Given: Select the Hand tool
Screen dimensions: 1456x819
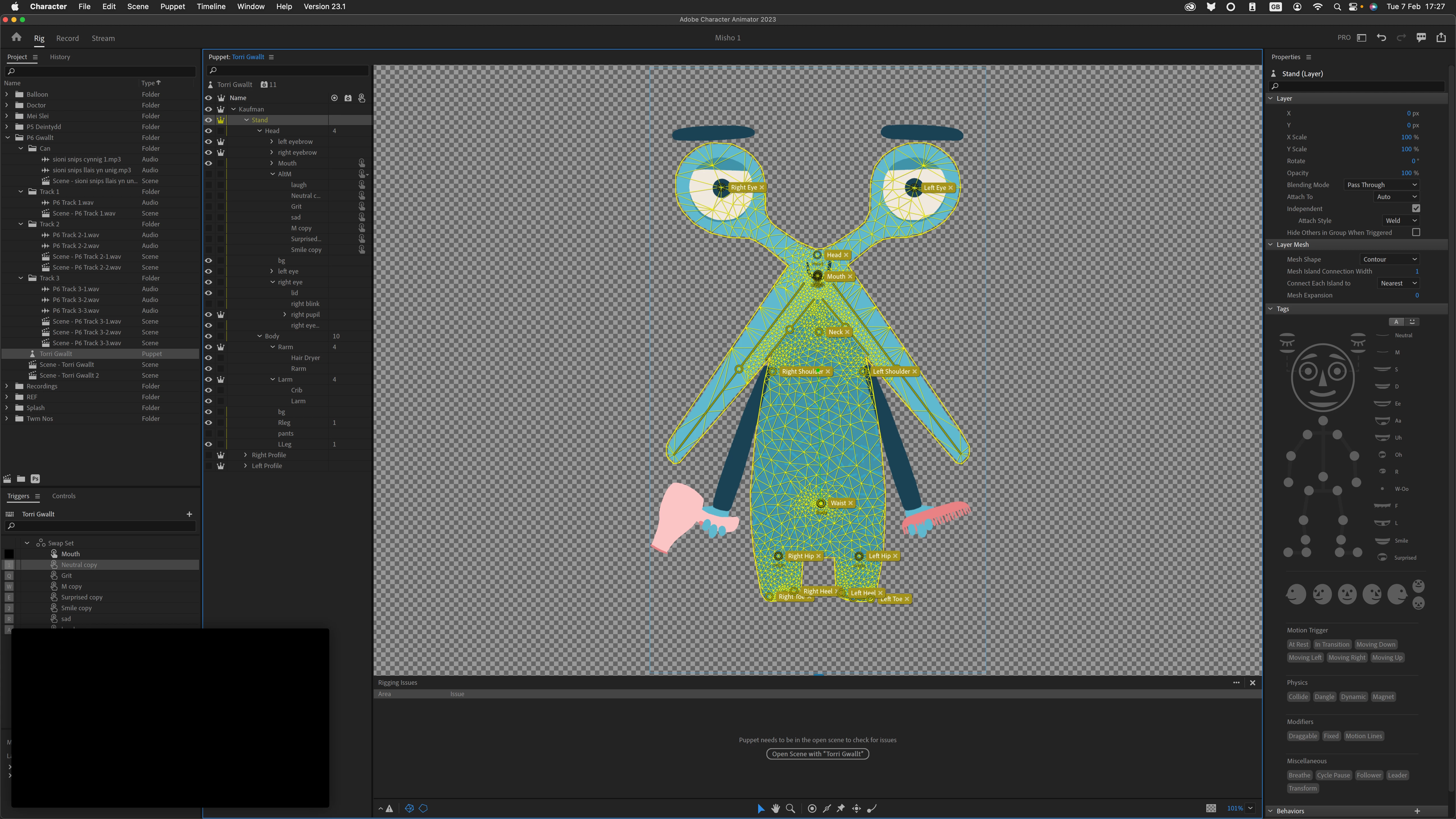Looking at the screenshot, I should click(775, 808).
